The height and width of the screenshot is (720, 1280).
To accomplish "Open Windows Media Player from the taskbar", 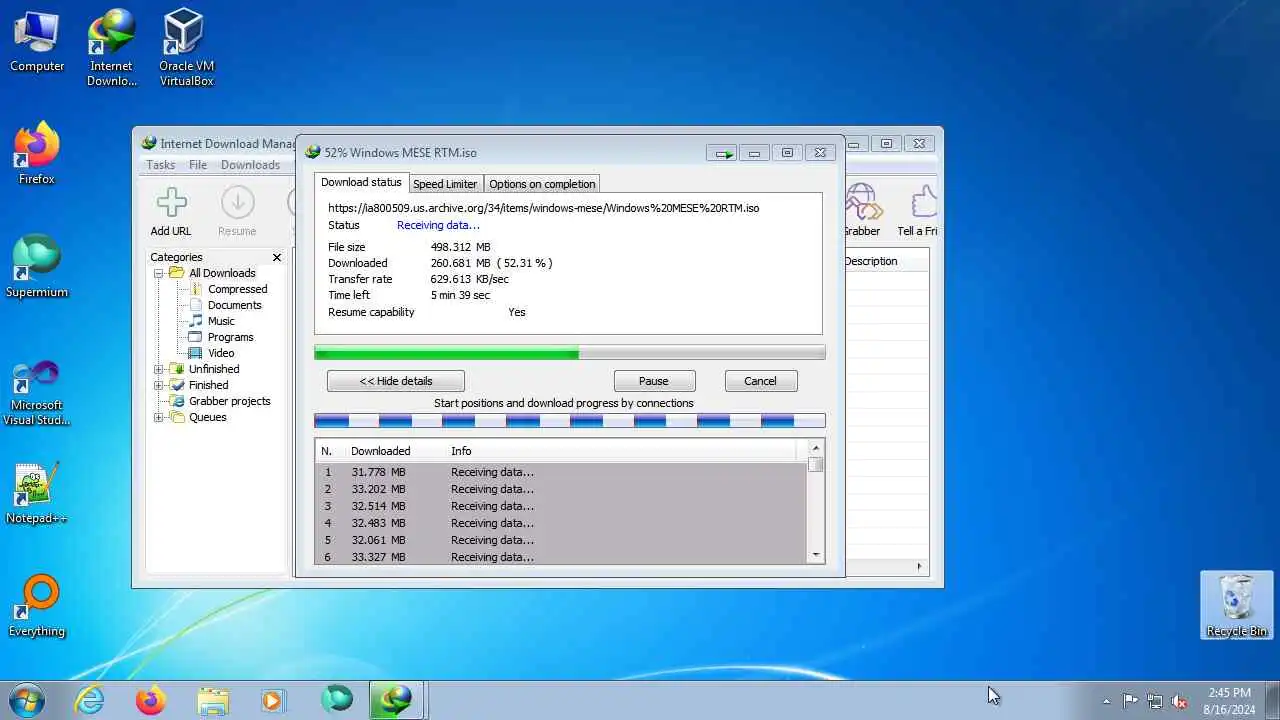I will click(x=272, y=700).
